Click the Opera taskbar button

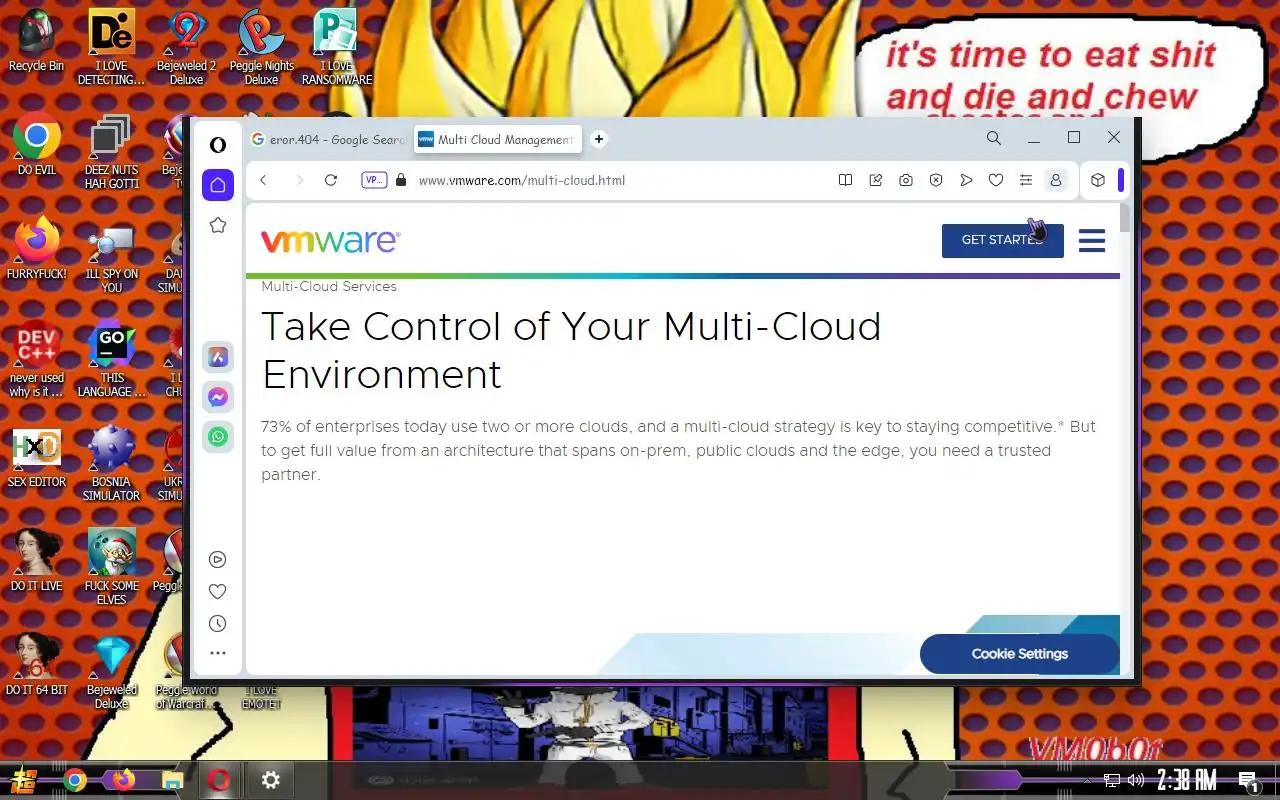tap(220, 781)
